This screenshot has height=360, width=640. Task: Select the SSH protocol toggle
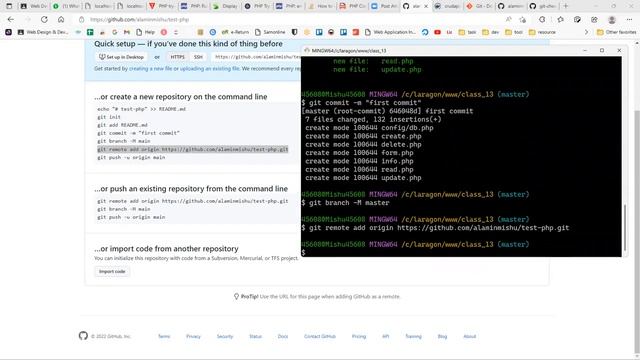pyautogui.click(x=198, y=57)
